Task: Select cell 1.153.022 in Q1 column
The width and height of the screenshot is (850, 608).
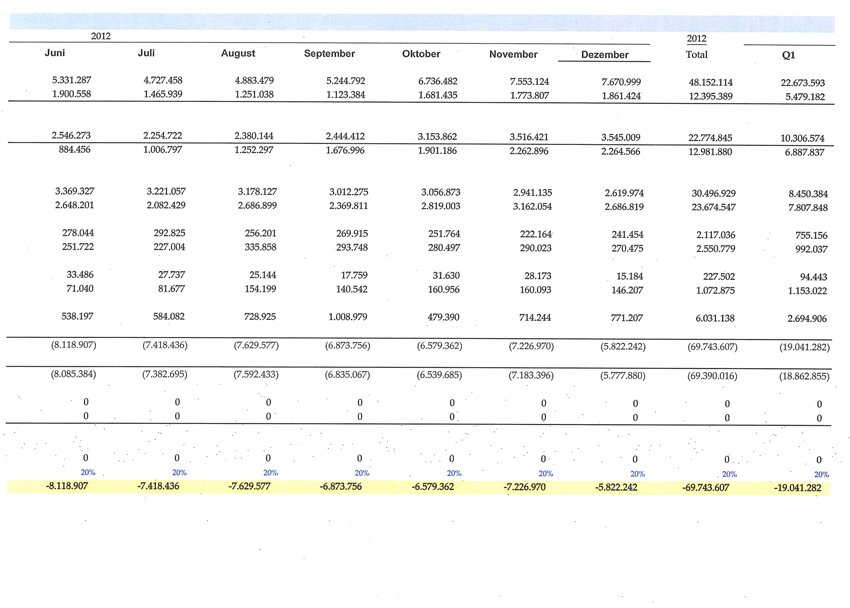Action: tap(808, 291)
